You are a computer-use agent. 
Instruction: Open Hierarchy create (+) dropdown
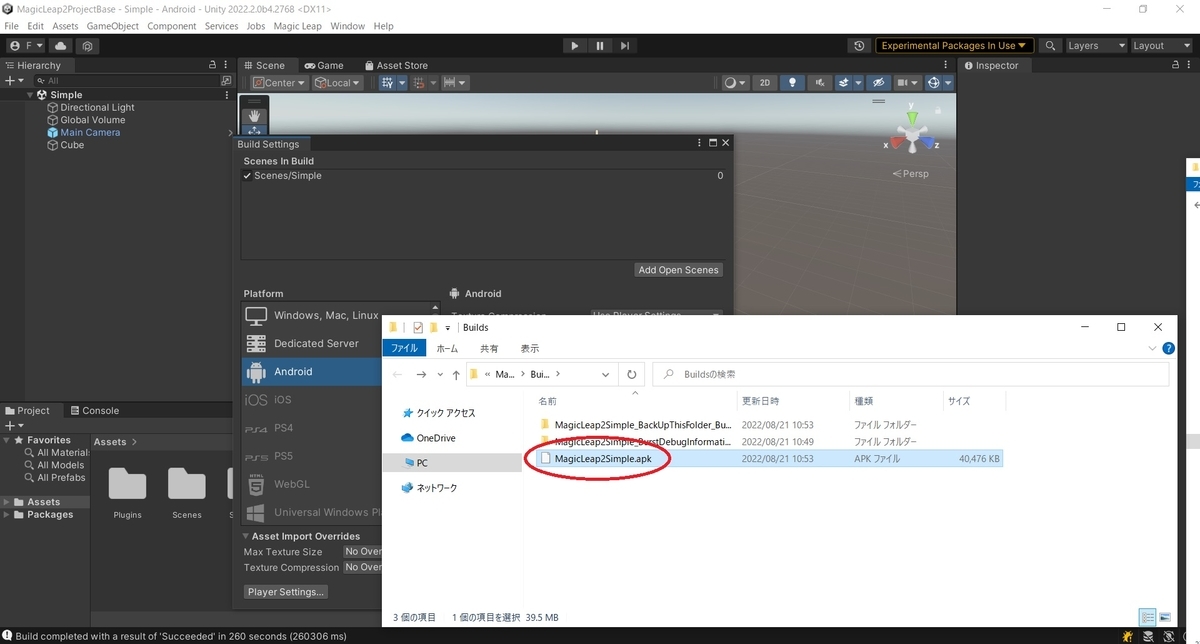click(x=13, y=80)
